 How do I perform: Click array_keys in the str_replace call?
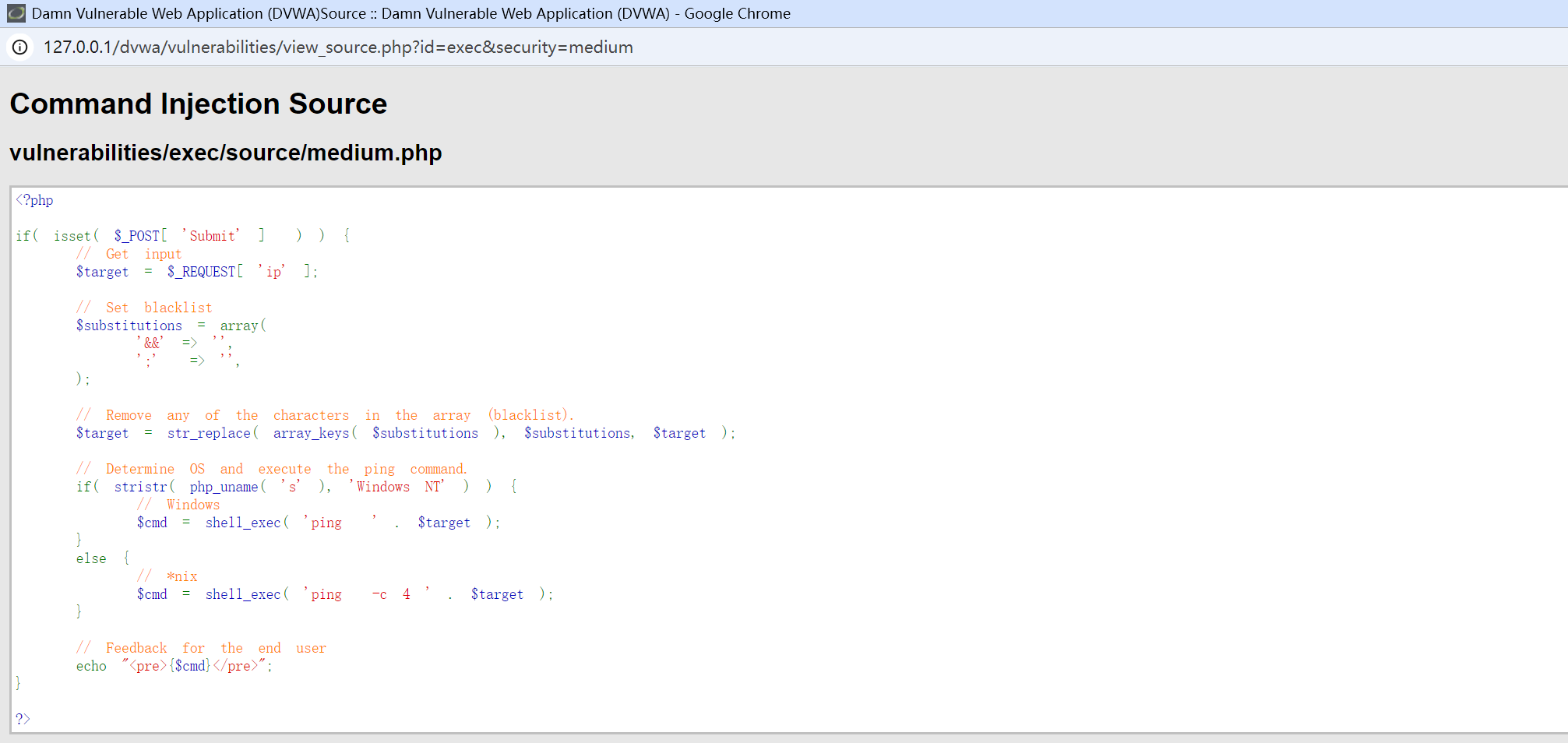point(312,433)
